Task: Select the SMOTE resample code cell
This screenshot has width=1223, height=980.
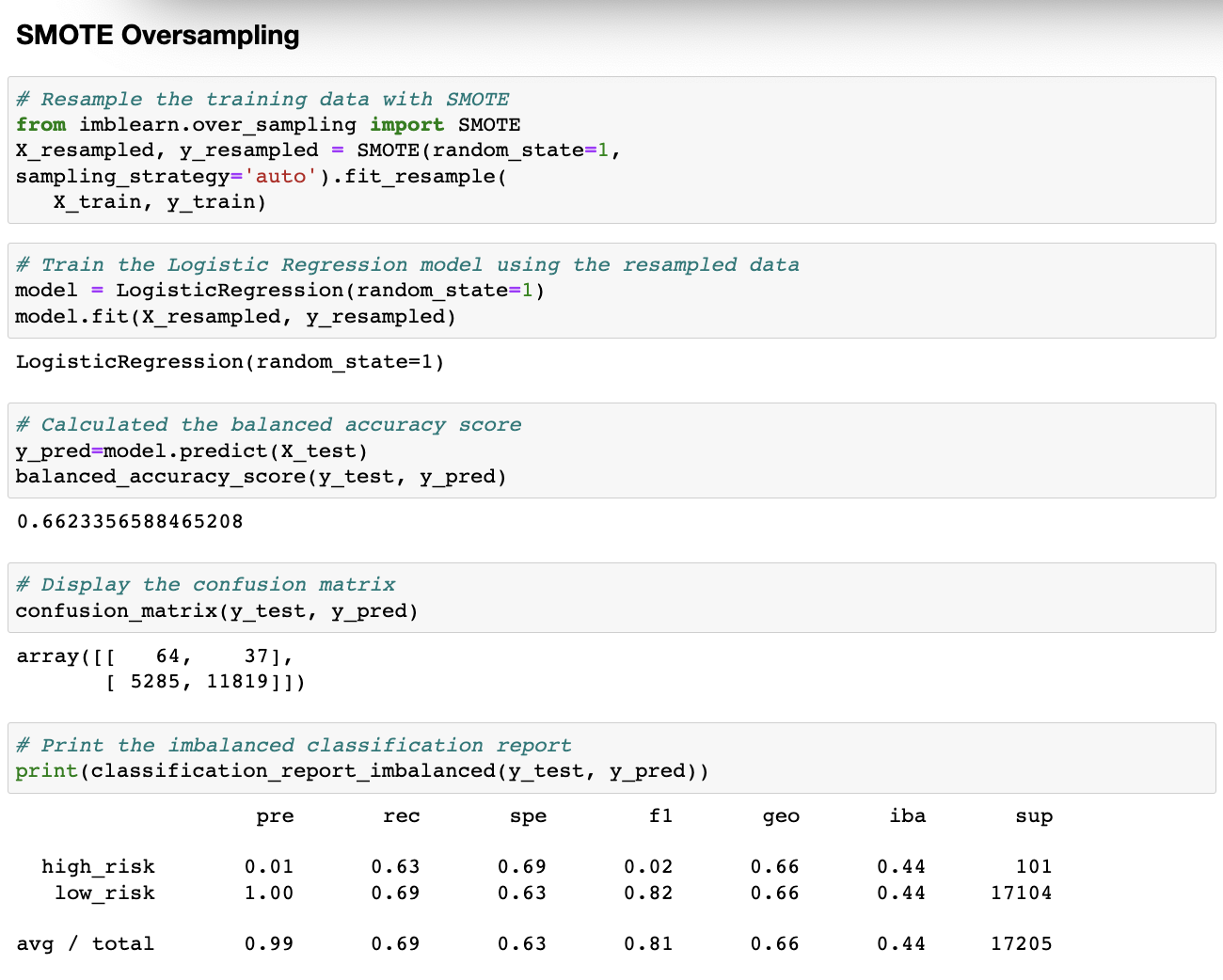Action: (x=611, y=150)
